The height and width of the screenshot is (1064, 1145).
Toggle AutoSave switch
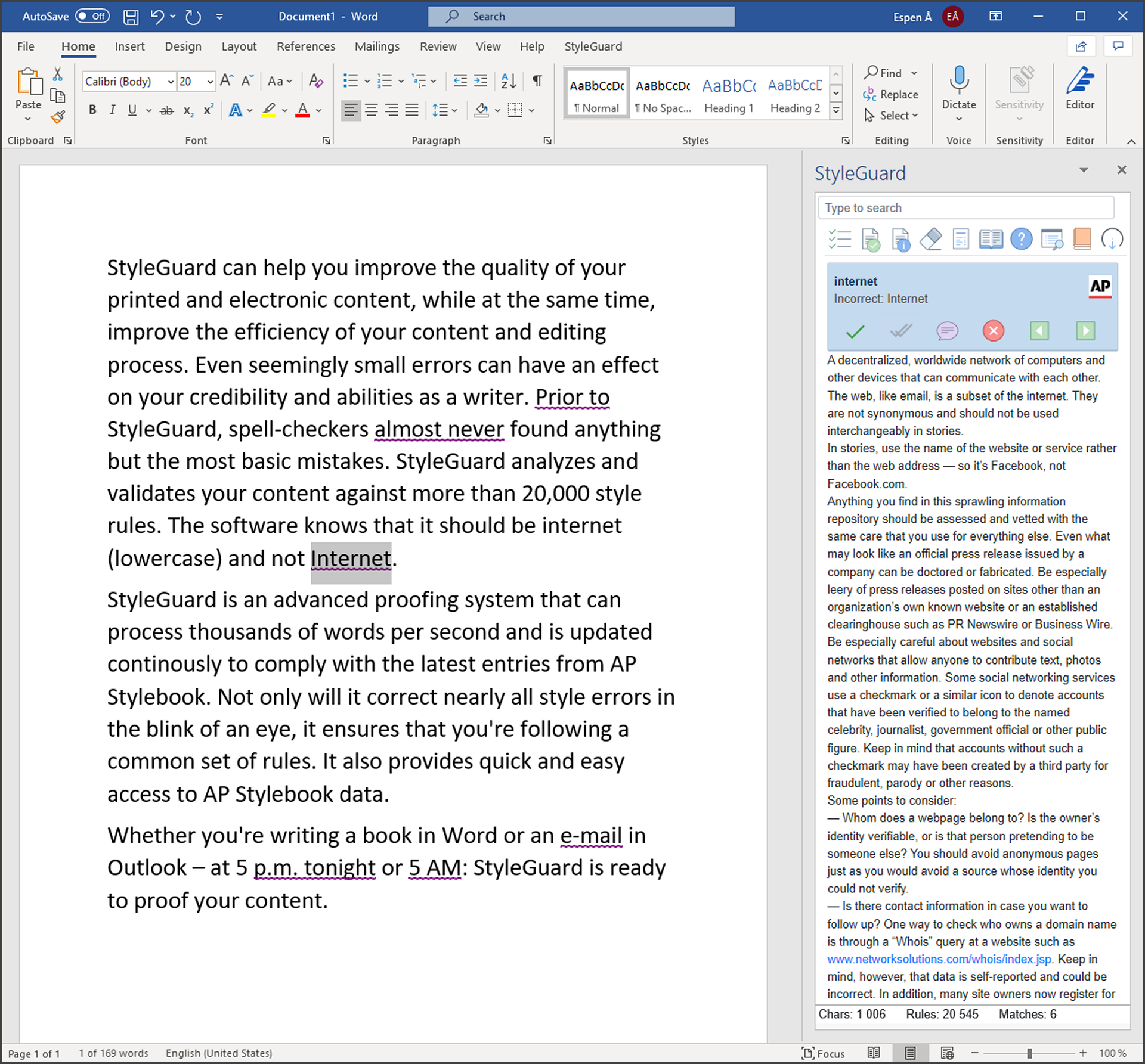(x=92, y=16)
